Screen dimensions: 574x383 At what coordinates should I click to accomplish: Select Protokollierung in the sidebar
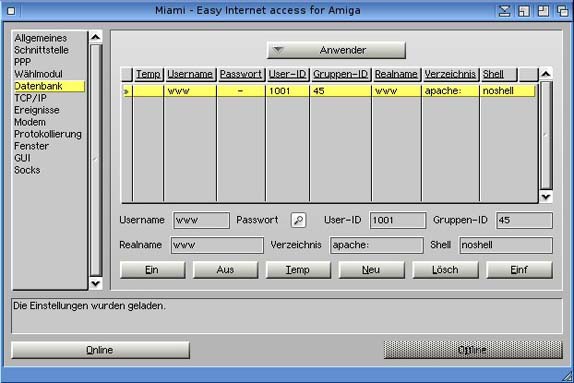click(x=48, y=134)
